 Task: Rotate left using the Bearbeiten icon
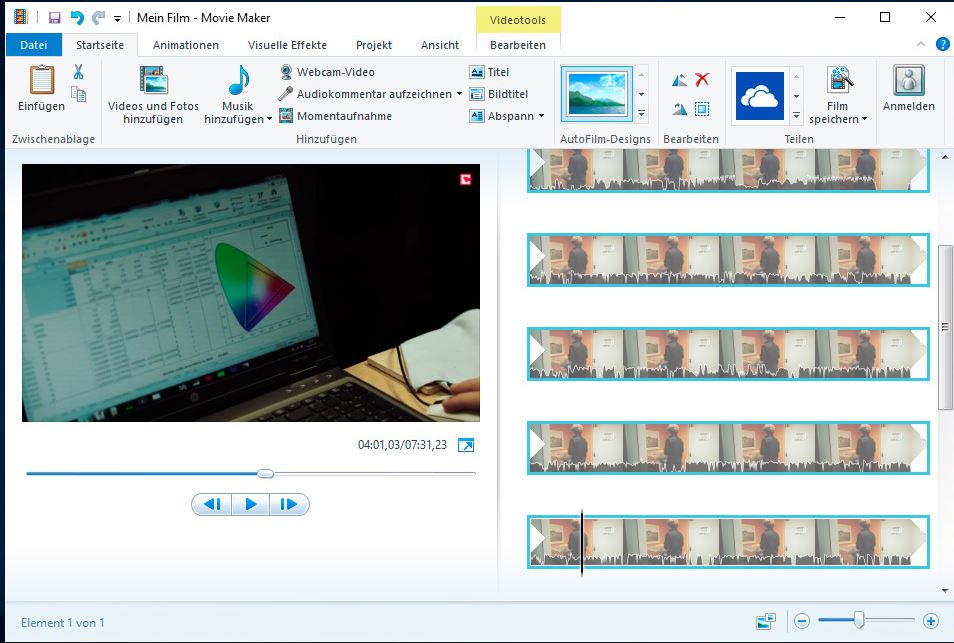(x=680, y=80)
